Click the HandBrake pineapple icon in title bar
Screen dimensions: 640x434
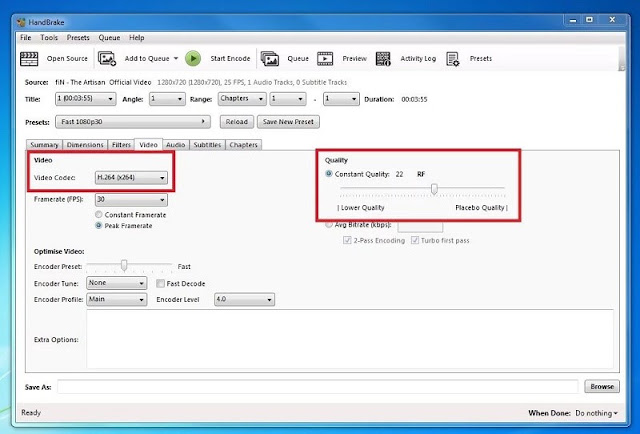point(21,22)
